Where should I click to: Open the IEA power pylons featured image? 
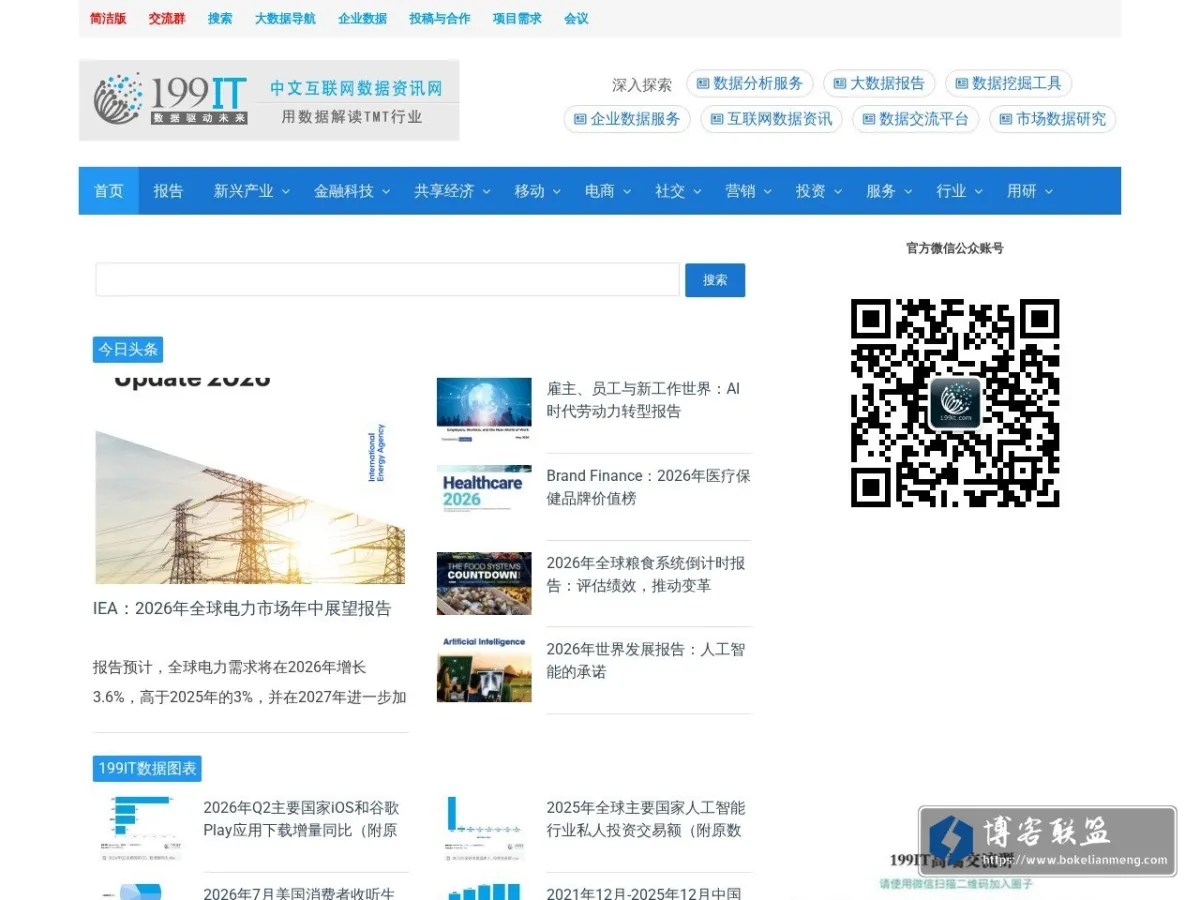pyautogui.click(x=250, y=480)
